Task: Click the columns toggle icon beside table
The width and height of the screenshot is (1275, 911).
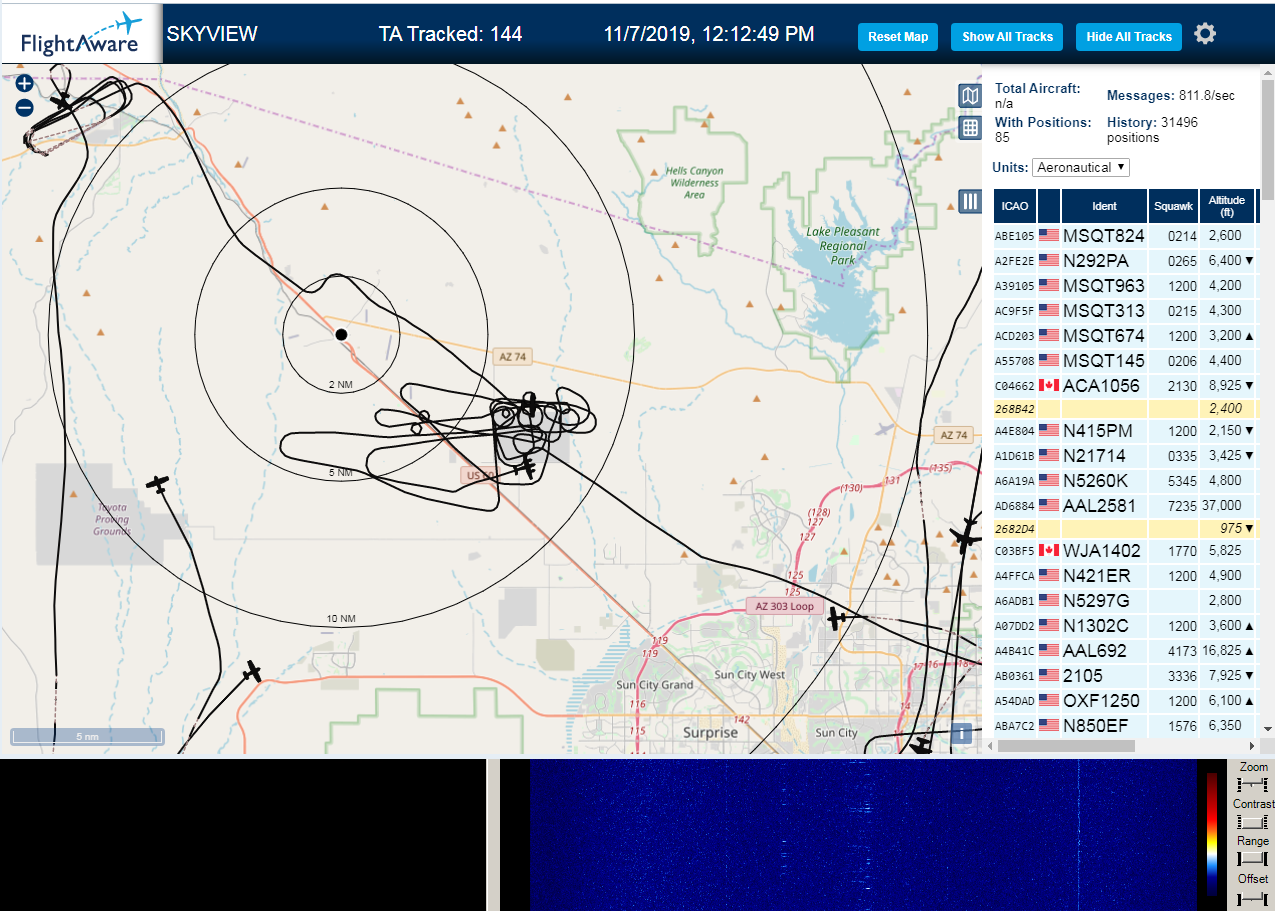Action: point(970,201)
